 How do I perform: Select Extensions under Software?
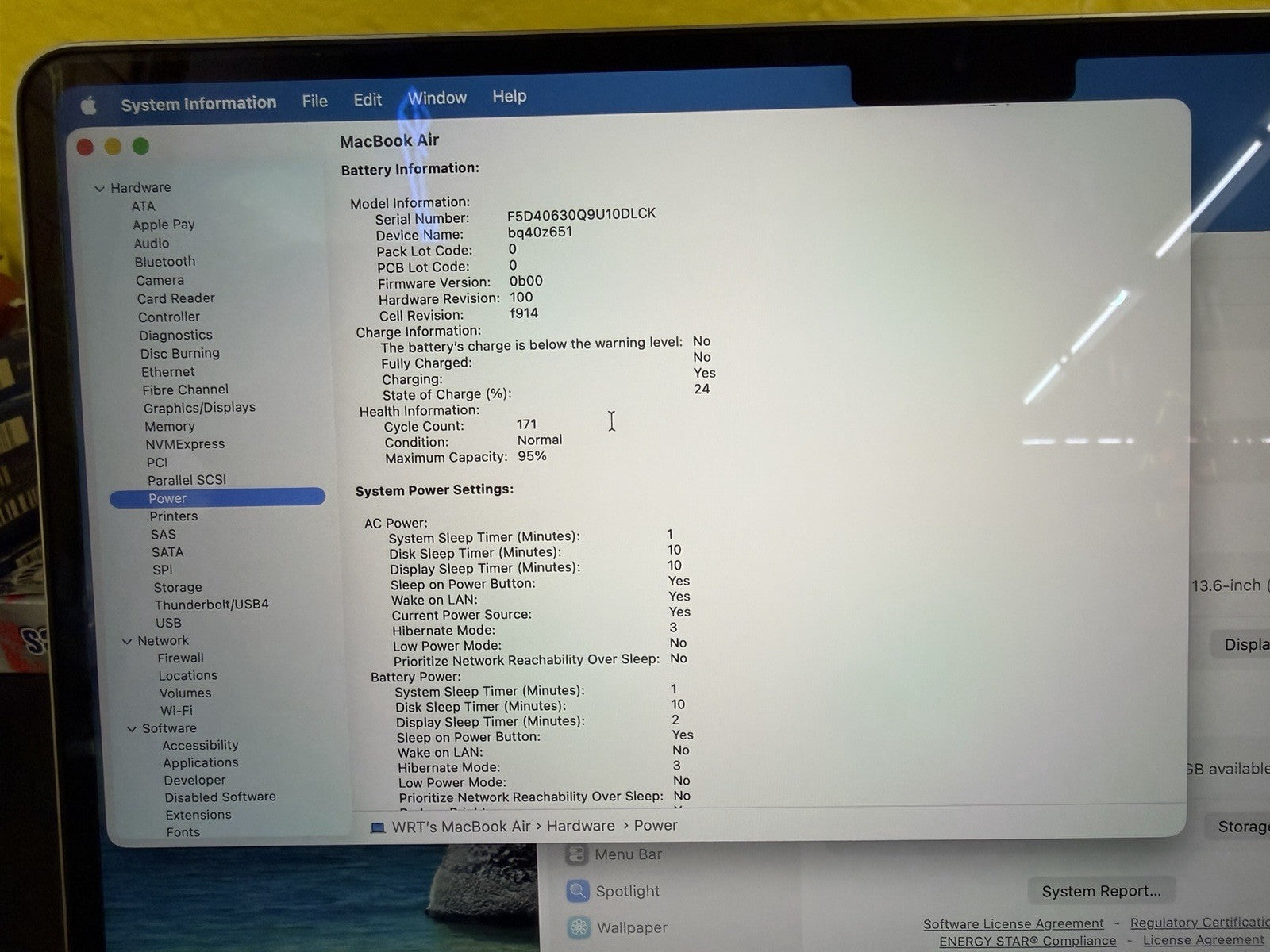(x=198, y=815)
